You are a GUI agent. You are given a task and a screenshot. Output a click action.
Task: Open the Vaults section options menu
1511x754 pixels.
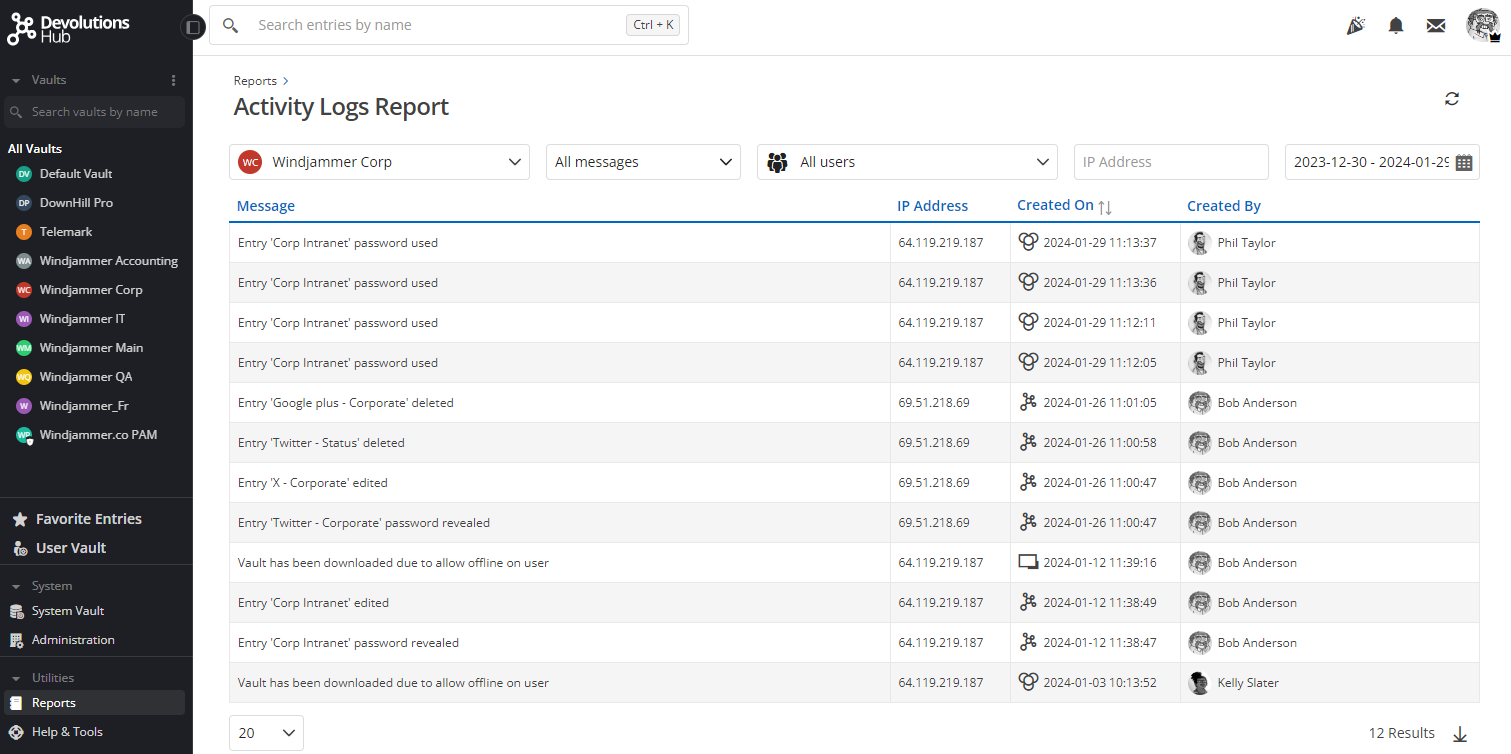point(173,80)
